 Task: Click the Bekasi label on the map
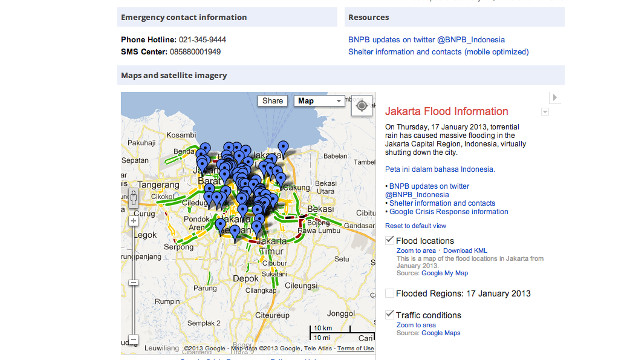pos(320,209)
